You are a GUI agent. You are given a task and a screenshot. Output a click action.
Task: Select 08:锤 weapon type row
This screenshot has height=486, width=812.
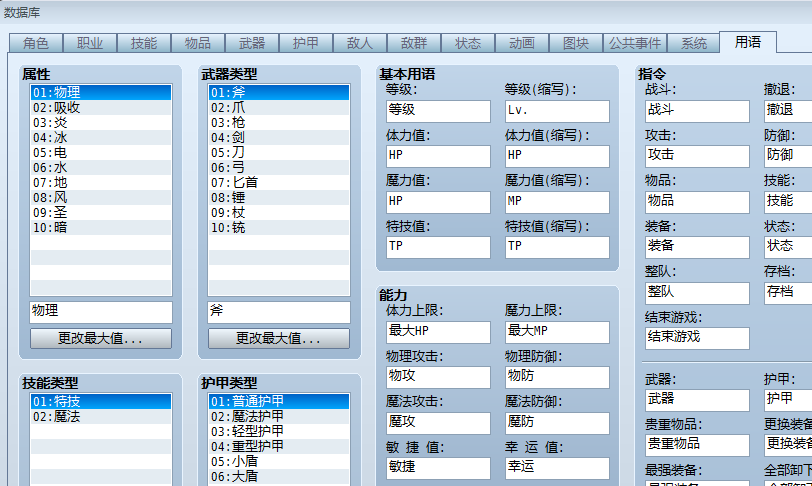(279, 198)
